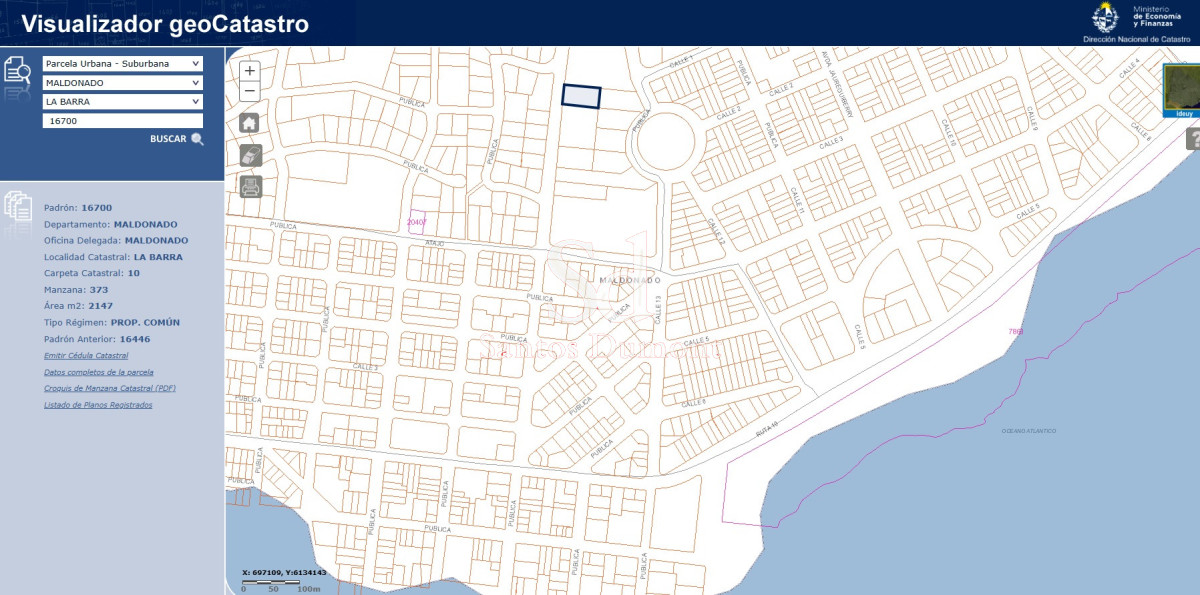
Task: Click the Carpeta Catastral: 10 line
Action: [92, 273]
